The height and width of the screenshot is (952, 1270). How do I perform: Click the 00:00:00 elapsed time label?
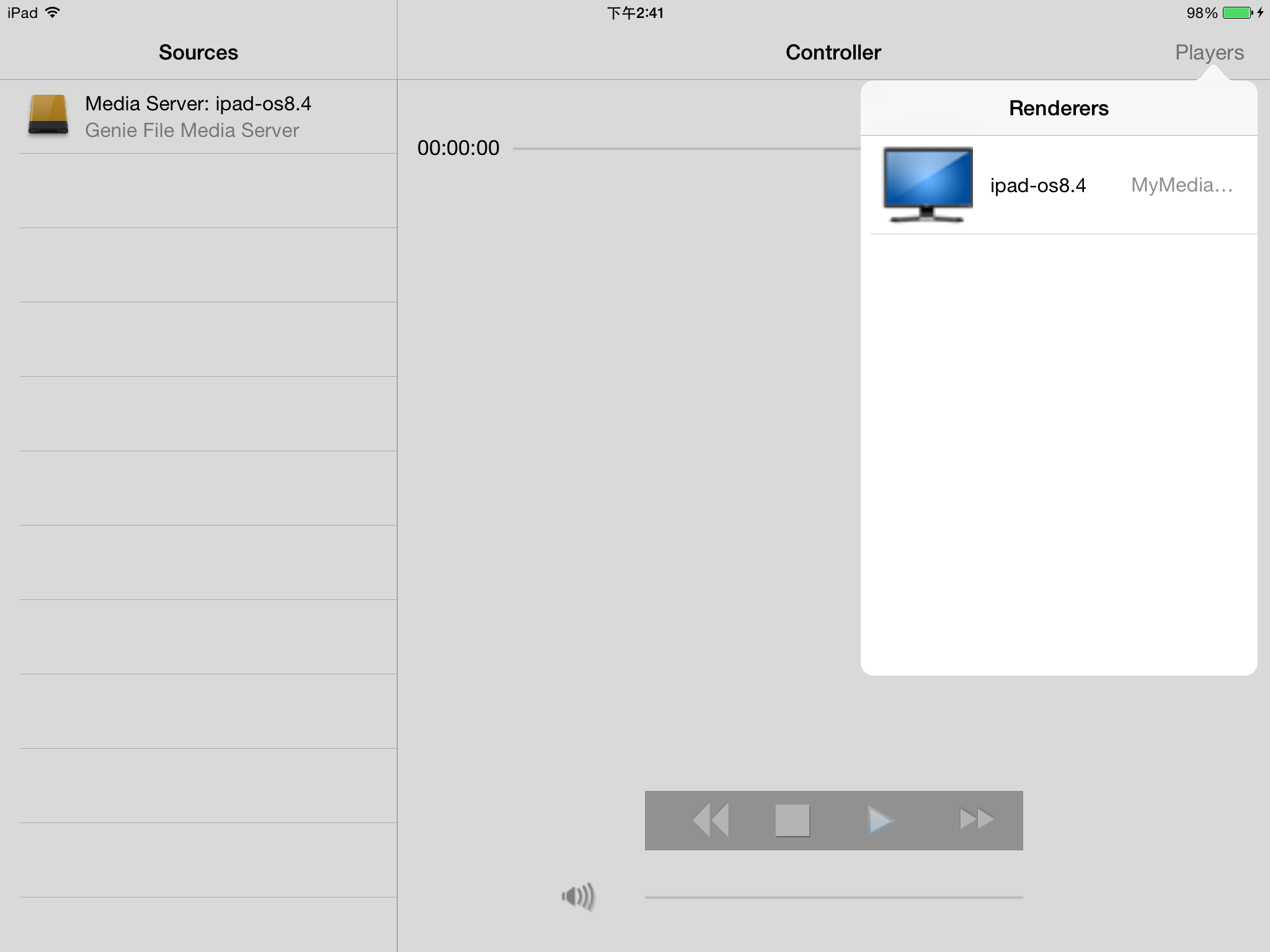pyautogui.click(x=458, y=148)
